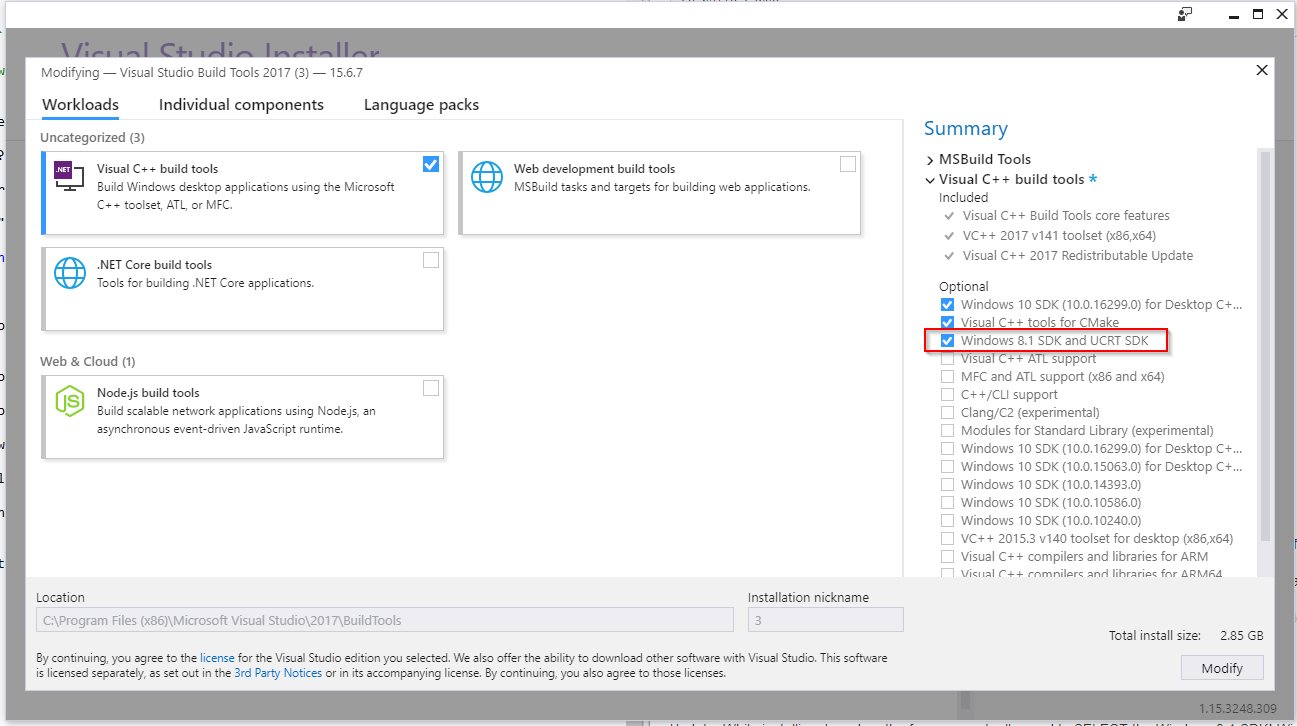Check Windows 10 SDK (10.0.10586.0) option
The width and height of the screenshot is (1297, 726).
tap(947, 503)
